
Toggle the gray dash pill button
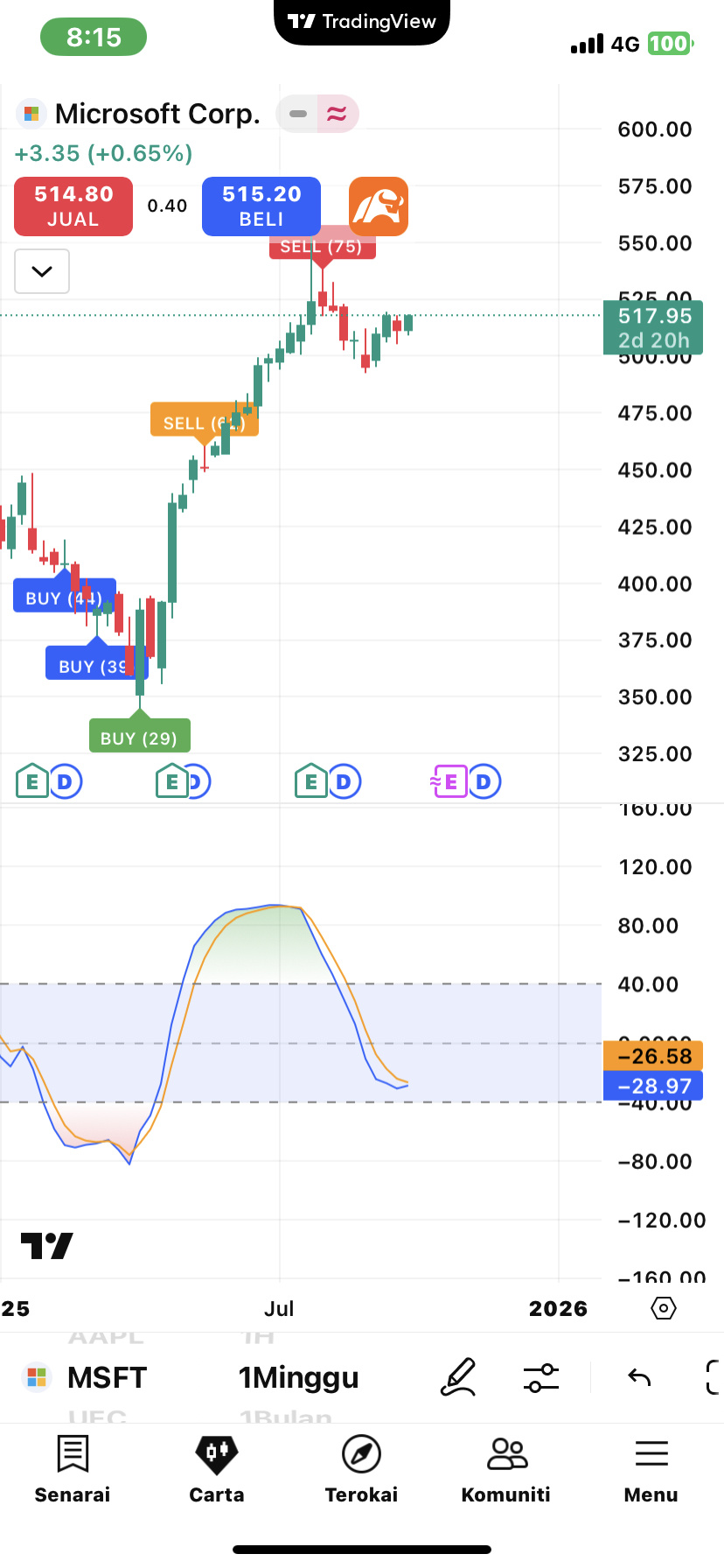297,114
